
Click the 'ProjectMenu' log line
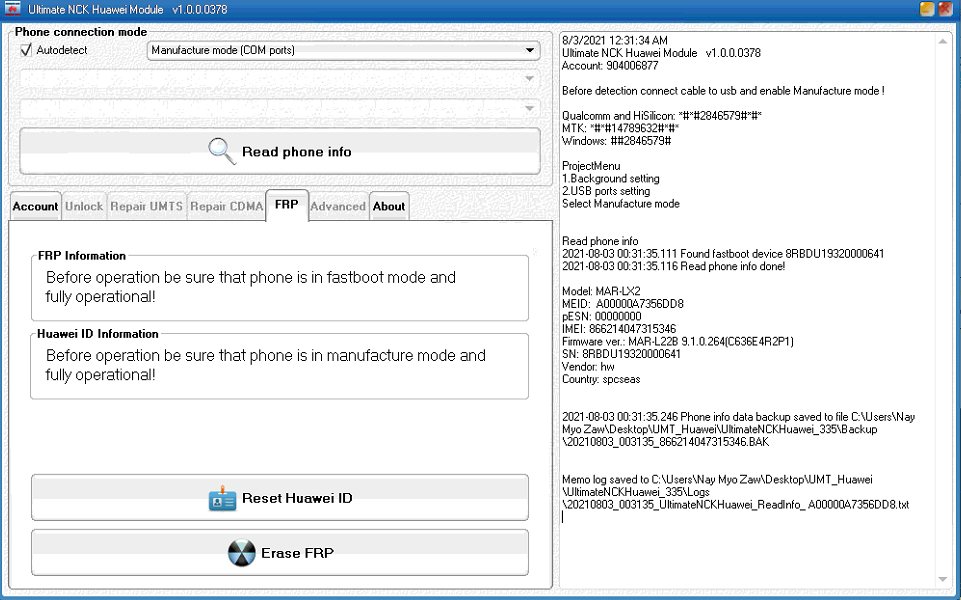coord(591,166)
